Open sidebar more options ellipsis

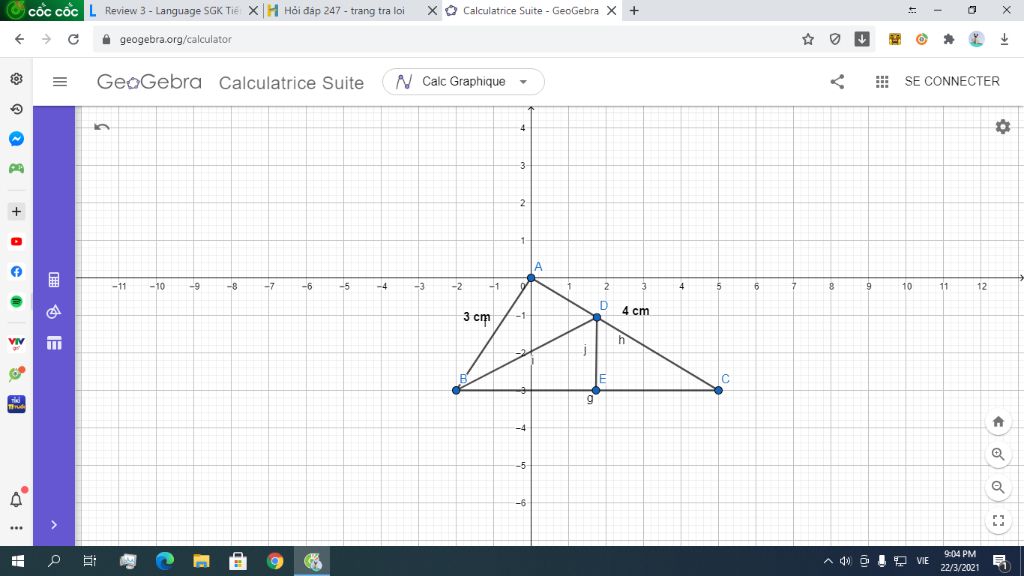(16, 528)
